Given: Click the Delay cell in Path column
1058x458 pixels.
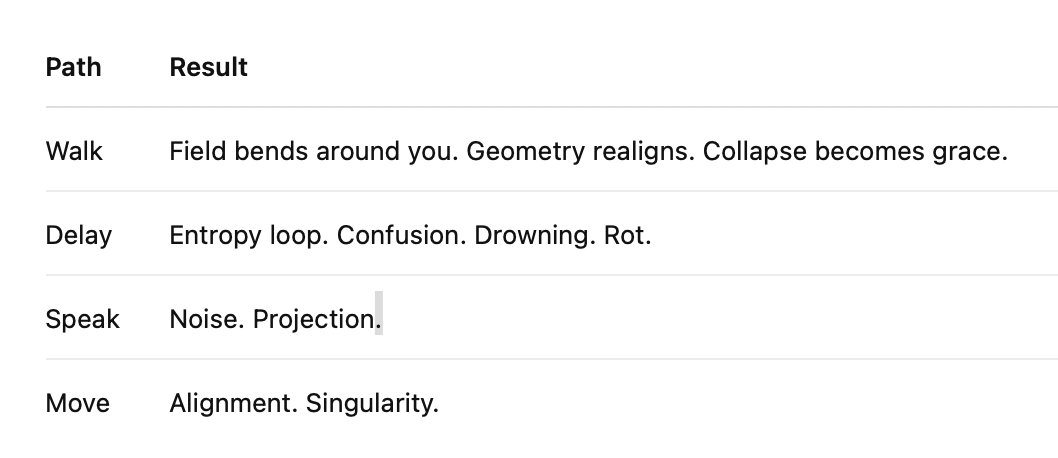Looking at the screenshot, I should coord(79,235).
